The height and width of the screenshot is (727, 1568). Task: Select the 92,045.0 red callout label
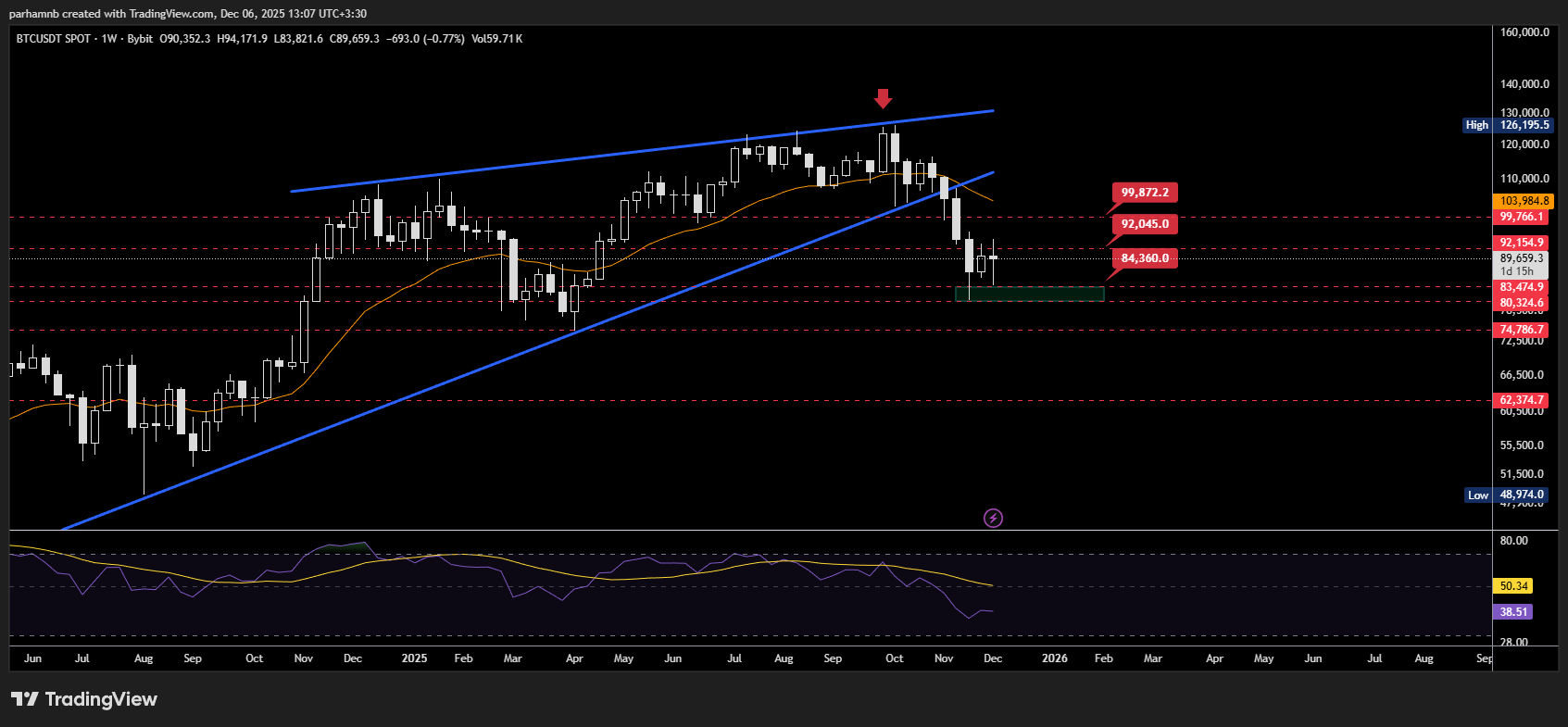pyautogui.click(x=1145, y=224)
